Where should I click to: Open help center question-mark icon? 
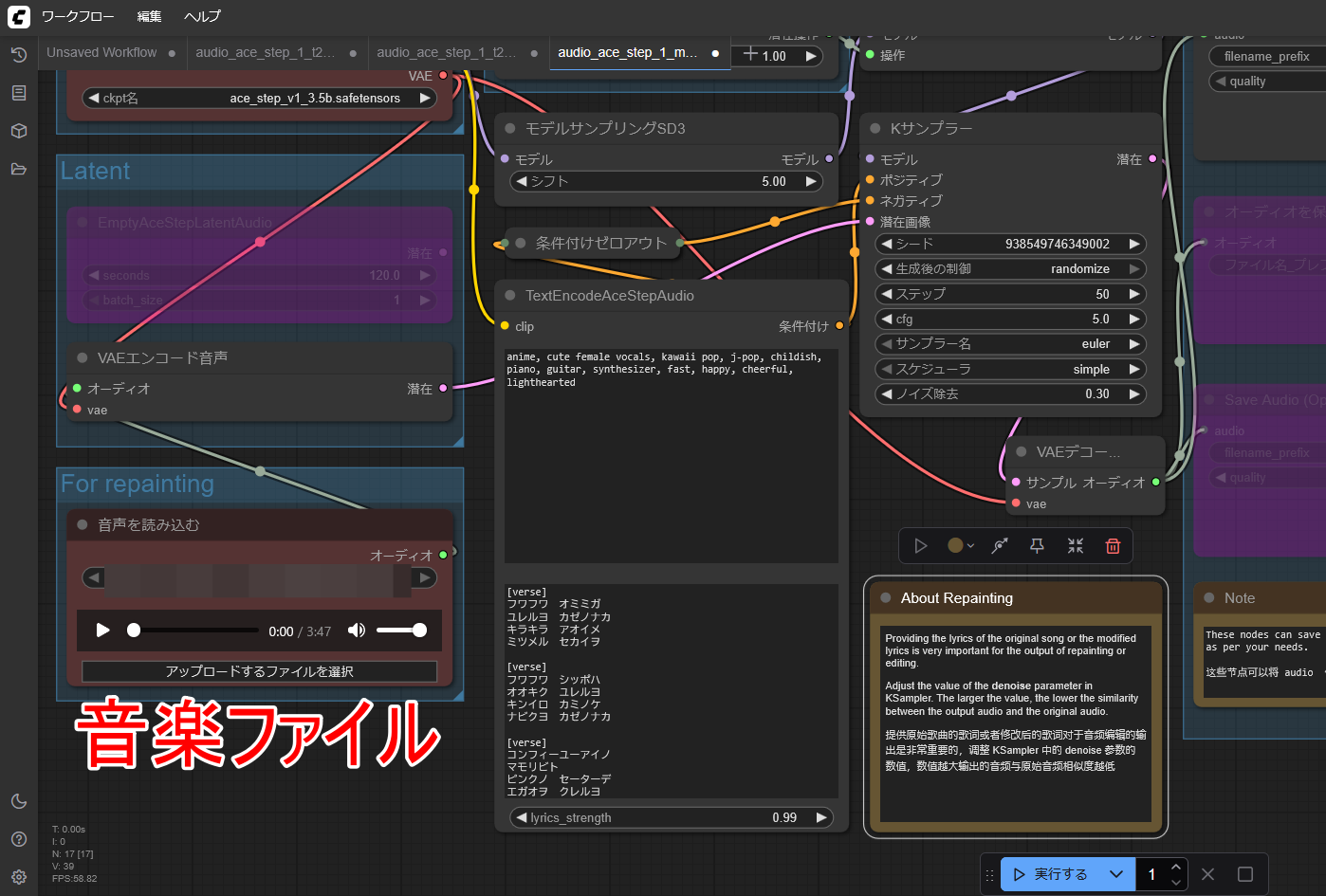click(19, 839)
